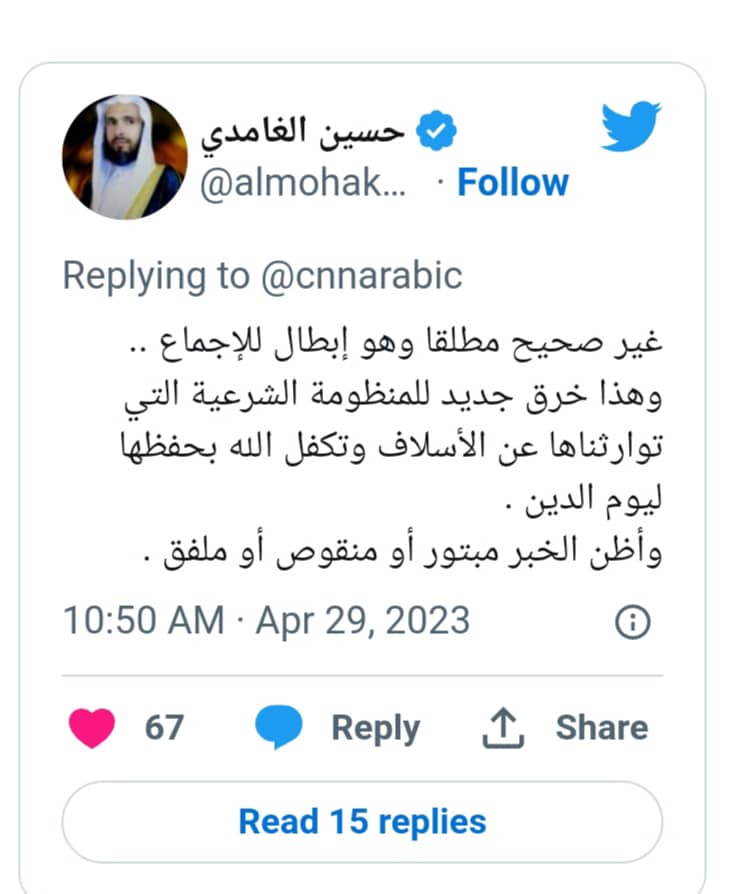This screenshot has width=746, height=894.
Task: Click the author's Arabic display name
Action: (x=302, y=133)
